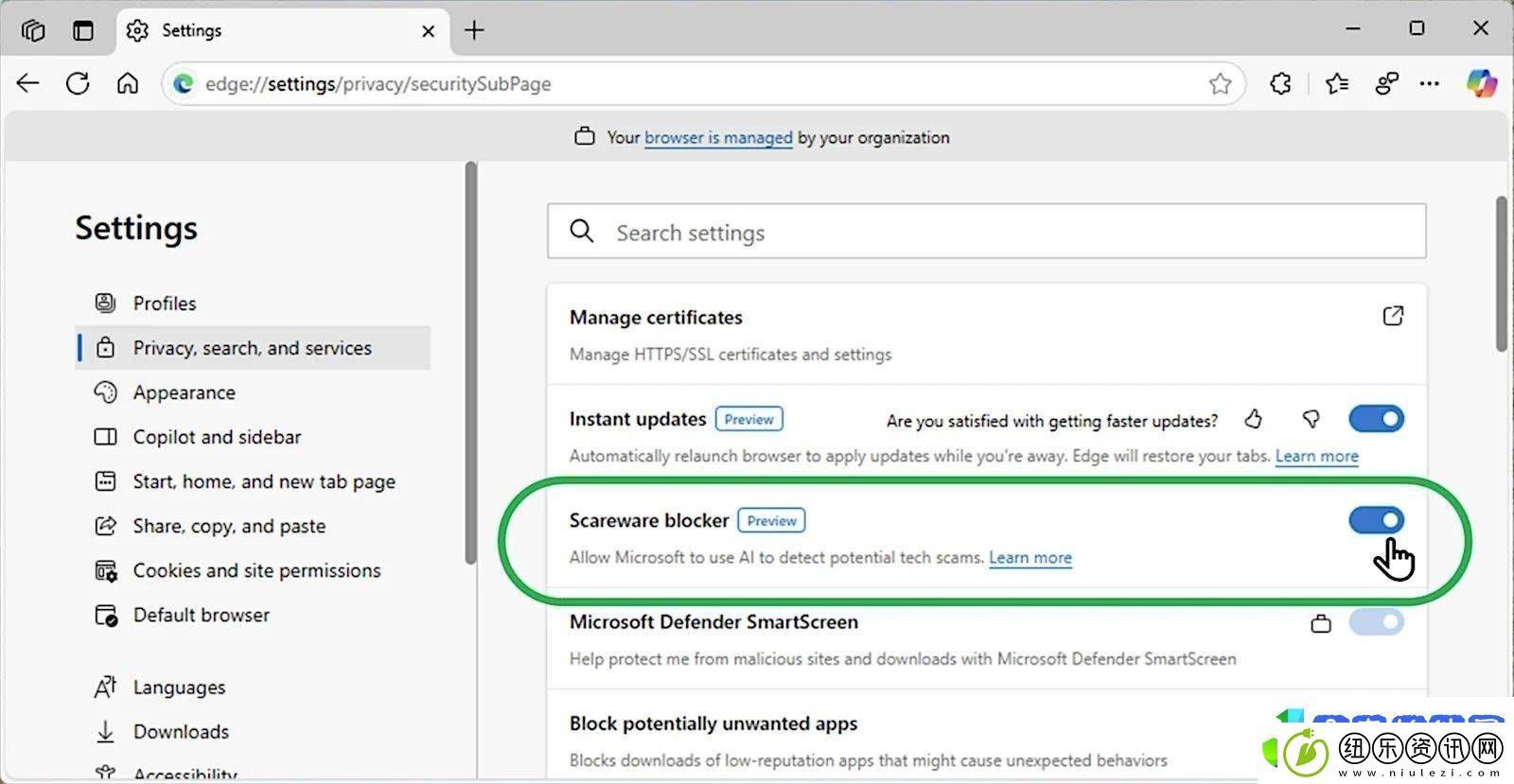Open the Favorites list icon
Screen dimensions: 1514x784
(1337, 84)
